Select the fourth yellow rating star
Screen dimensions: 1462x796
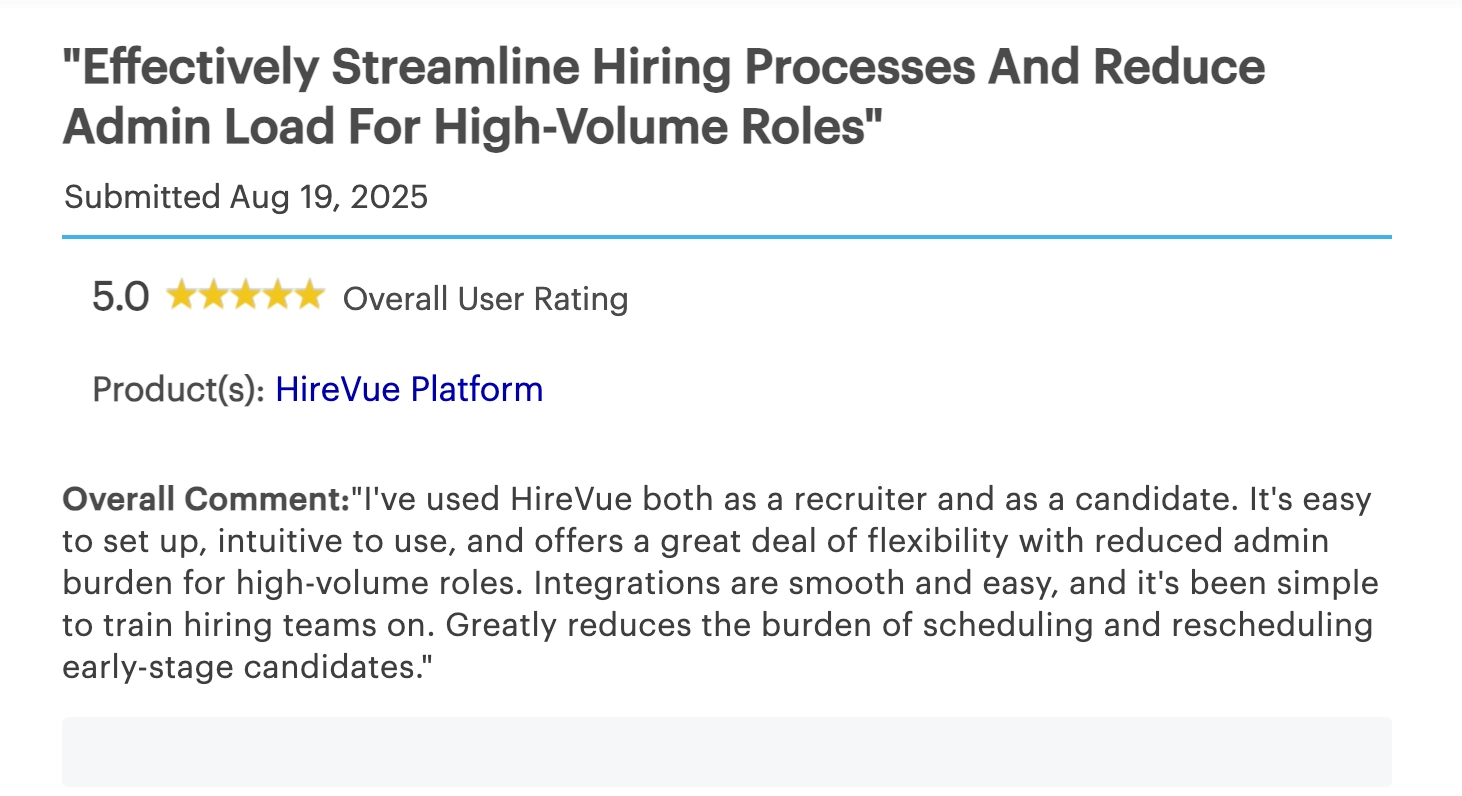coord(278,296)
